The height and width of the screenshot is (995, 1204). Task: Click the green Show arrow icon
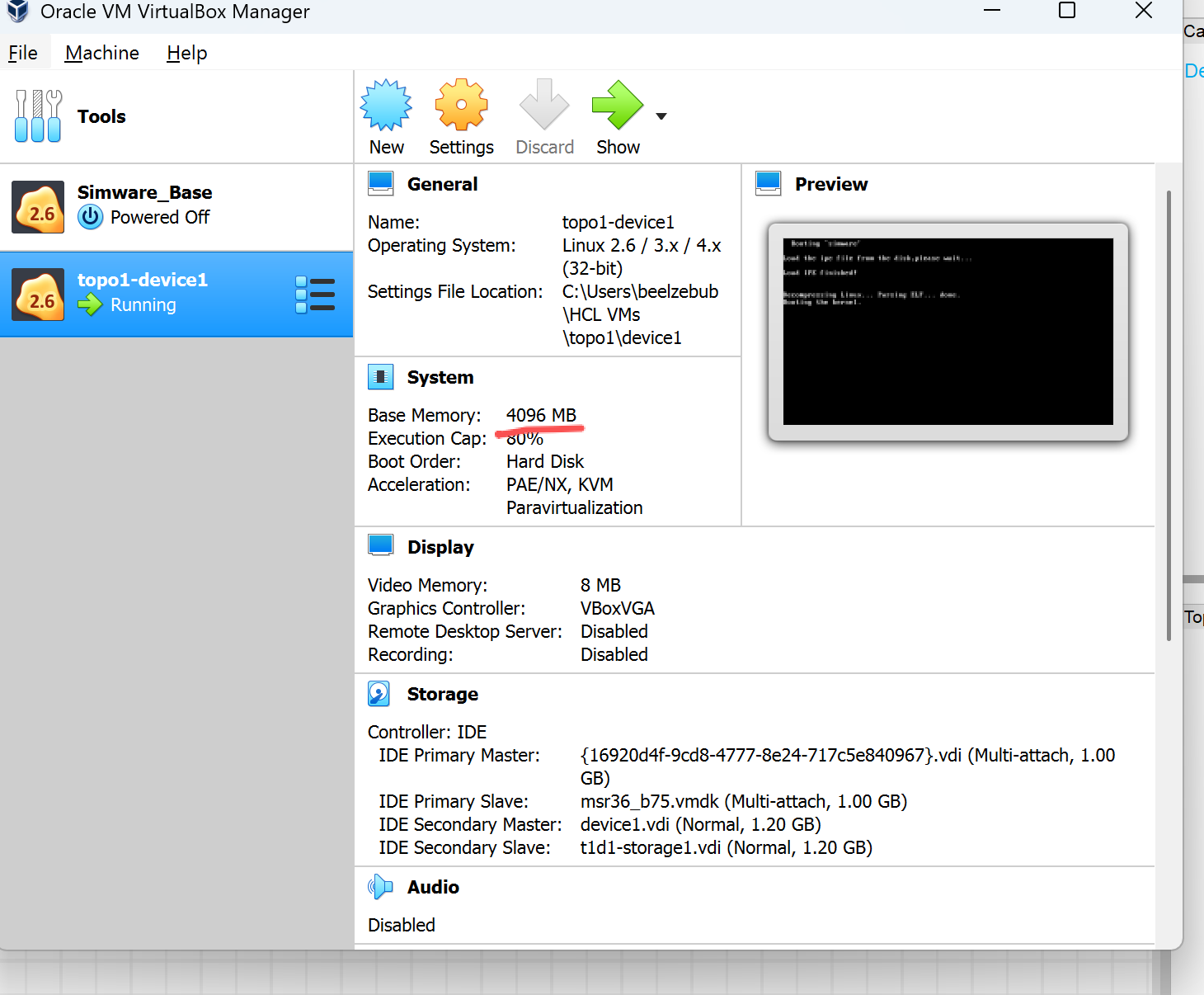click(x=617, y=106)
